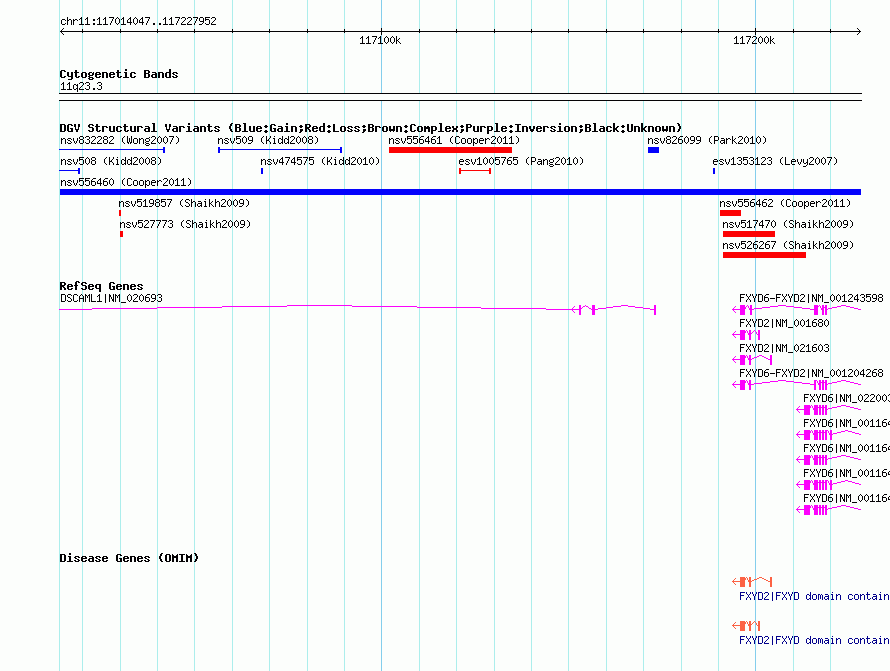Open the nsv509 (Kidd2008) variant label
890x671 pixels.
[268, 140]
